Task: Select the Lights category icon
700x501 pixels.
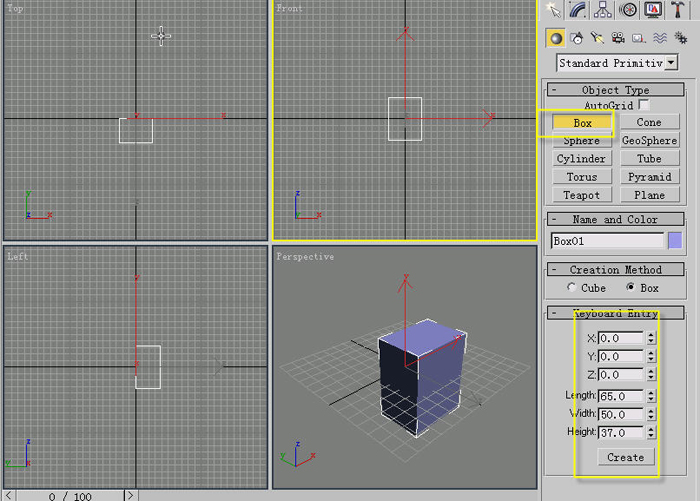Action: click(597, 38)
